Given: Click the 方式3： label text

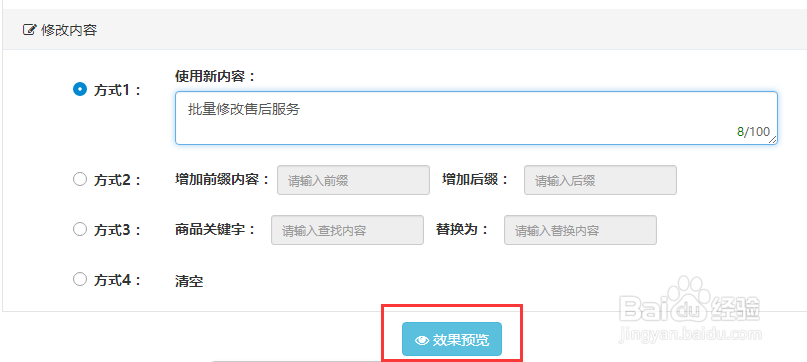Looking at the screenshot, I should (x=117, y=230).
